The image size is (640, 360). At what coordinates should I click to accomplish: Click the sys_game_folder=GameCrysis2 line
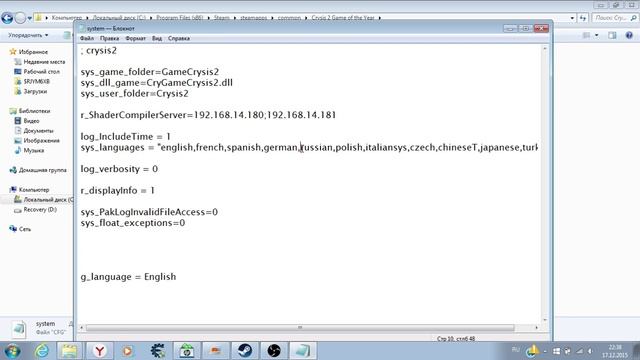point(150,72)
